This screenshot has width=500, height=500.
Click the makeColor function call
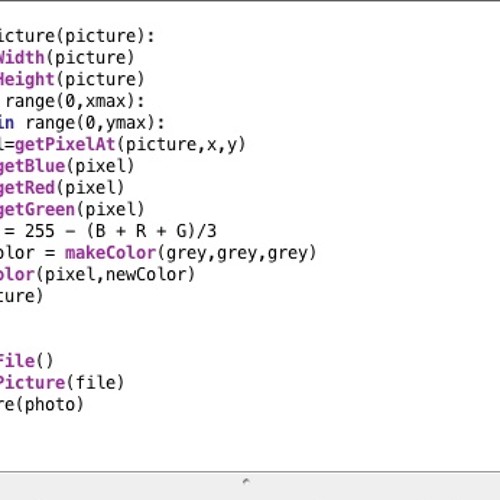point(111,253)
